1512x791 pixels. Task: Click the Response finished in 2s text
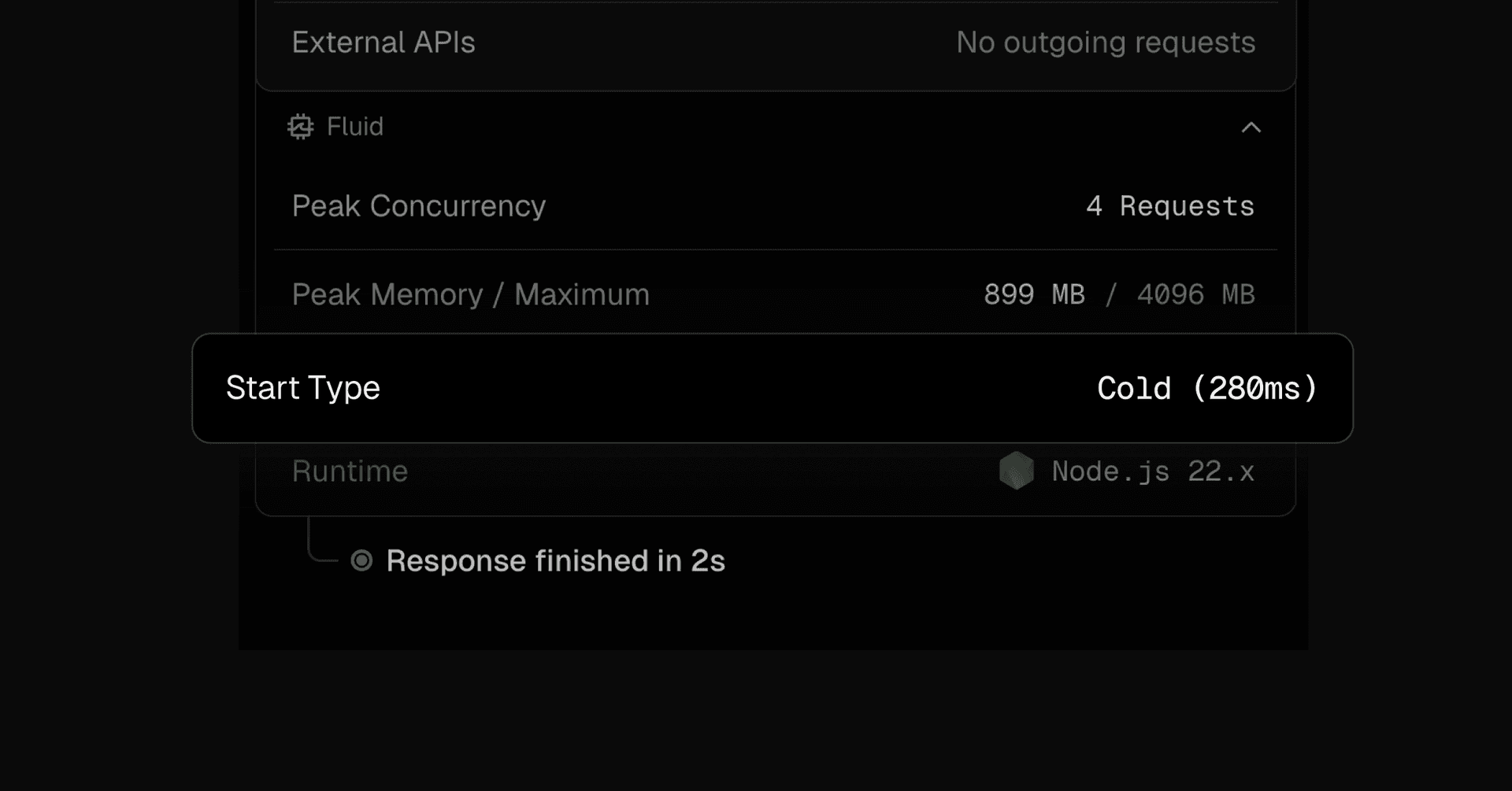click(555, 561)
